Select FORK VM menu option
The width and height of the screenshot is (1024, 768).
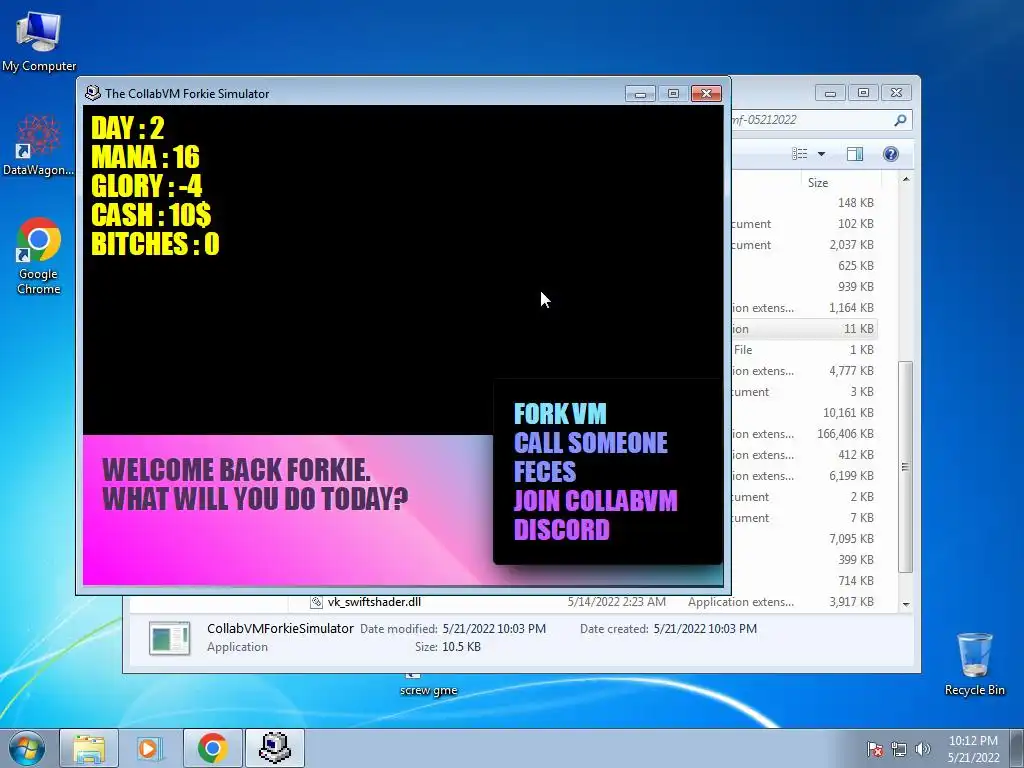click(x=560, y=413)
